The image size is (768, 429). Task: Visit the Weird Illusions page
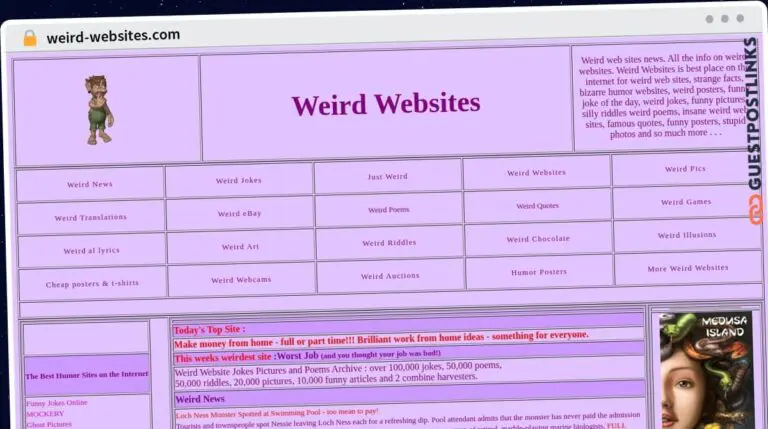click(687, 235)
